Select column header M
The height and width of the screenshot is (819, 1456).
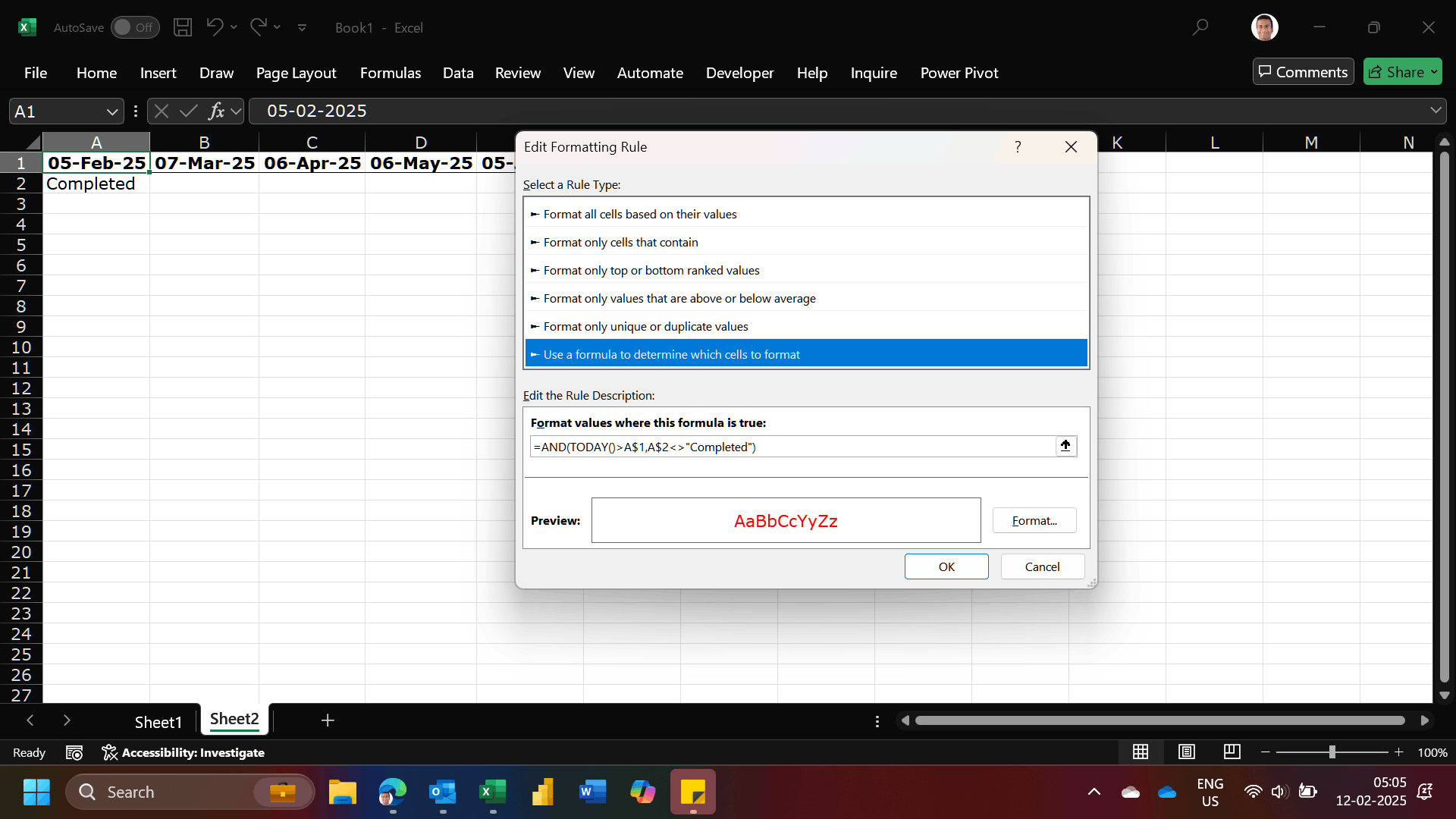[x=1311, y=142]
